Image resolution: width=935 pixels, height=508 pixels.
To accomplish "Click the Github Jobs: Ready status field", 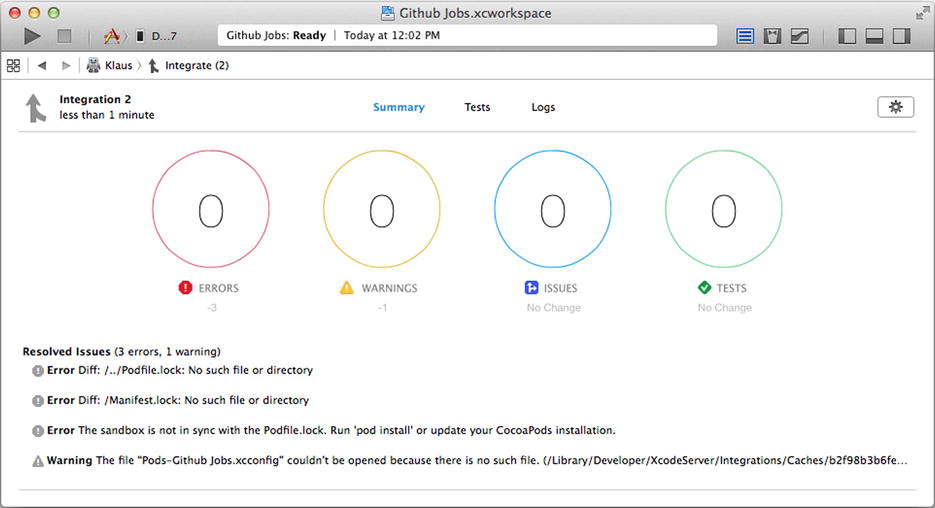I will click(x=468, y=36).
